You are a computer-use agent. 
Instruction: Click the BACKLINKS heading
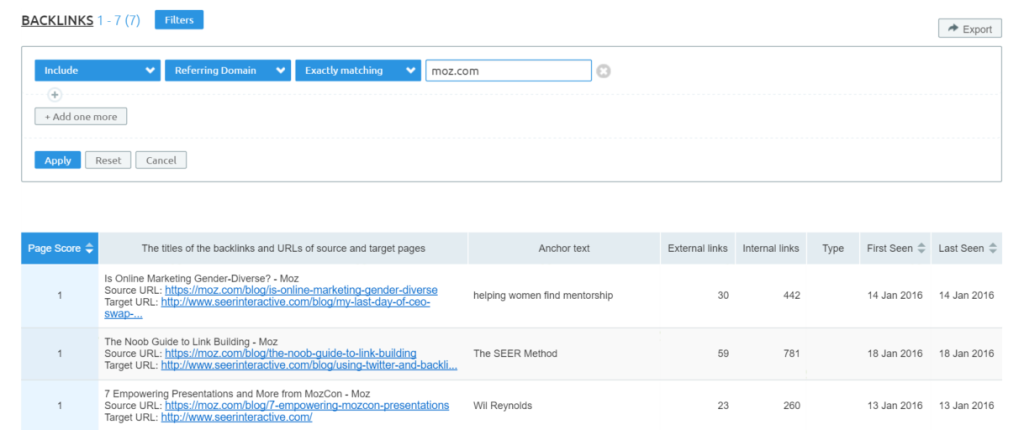tap(57, 20)
